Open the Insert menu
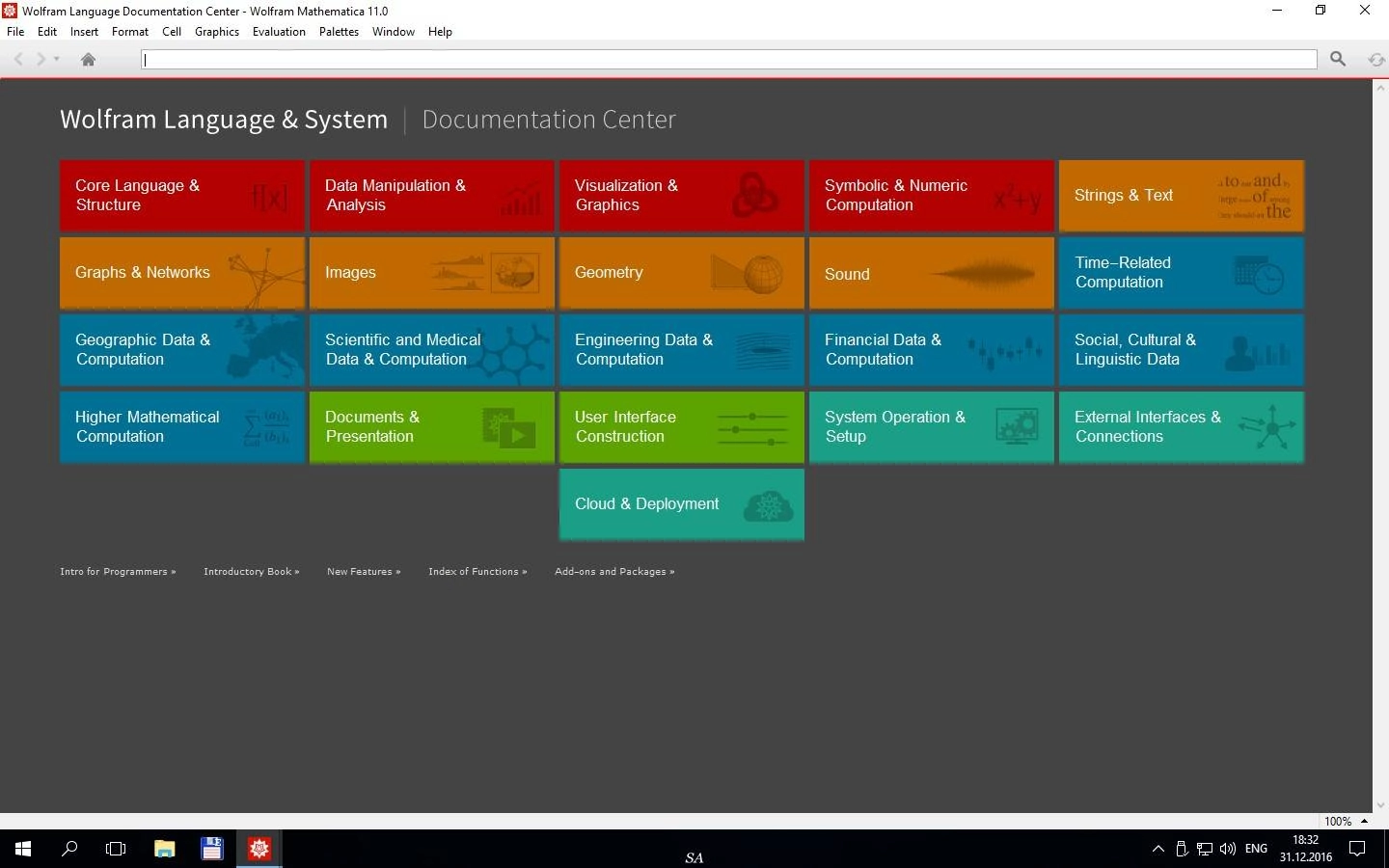1389x868 pixels. (84, 32)
